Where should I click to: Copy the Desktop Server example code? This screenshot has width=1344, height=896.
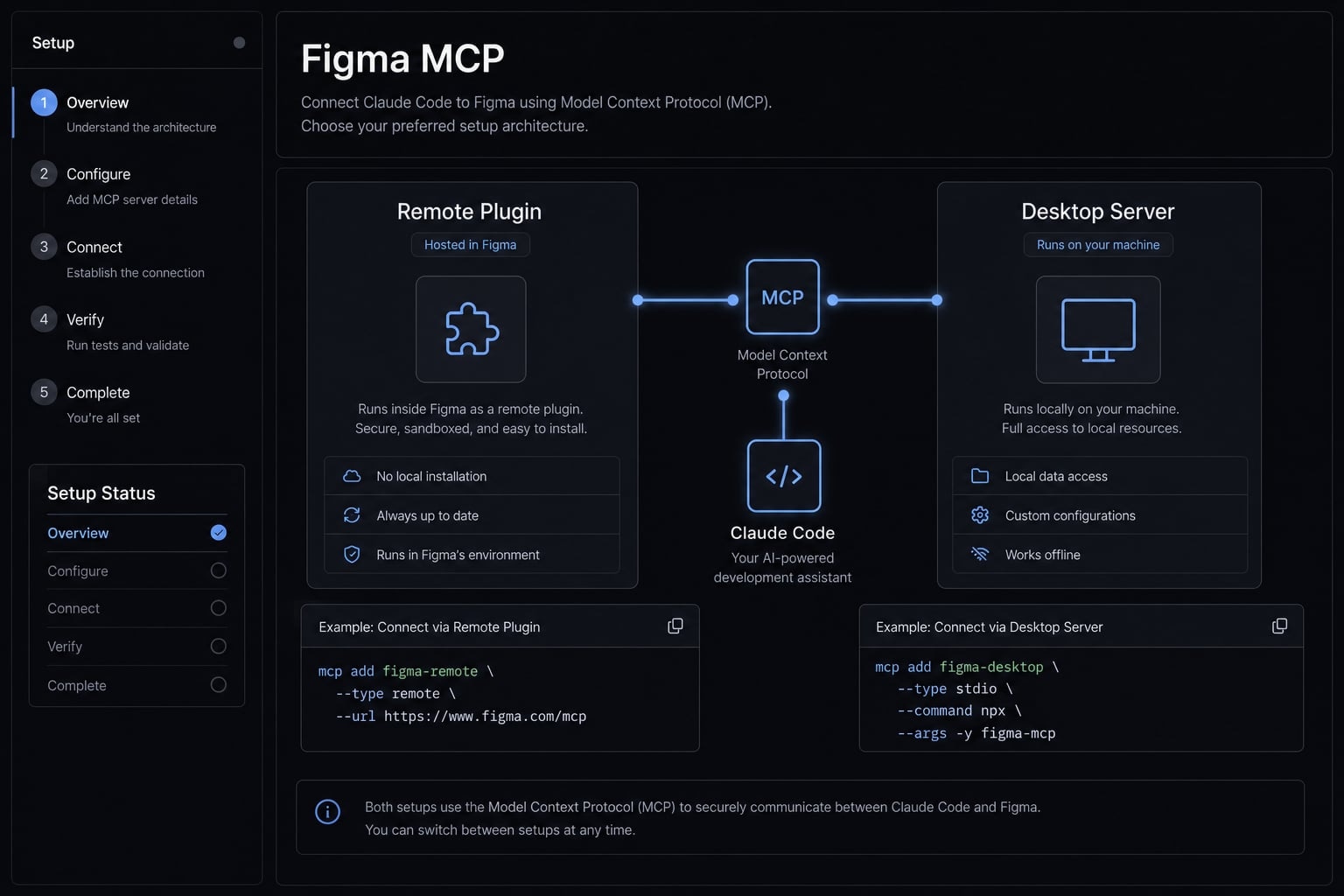click(1279, 626)
